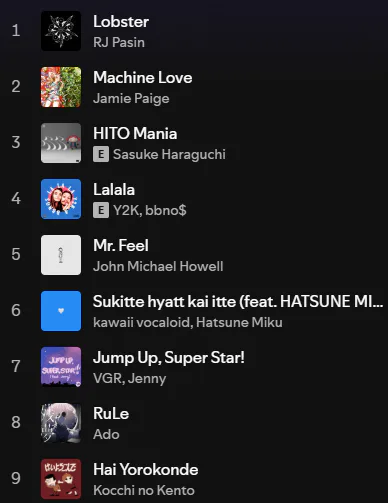Click the HITO Mania cover art

click(61, 143)
